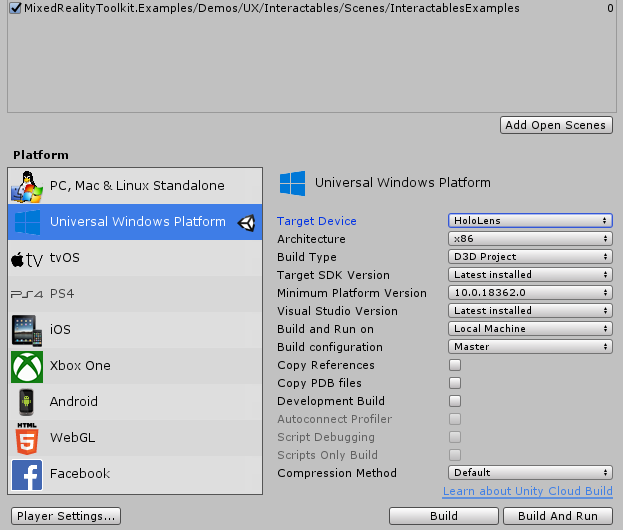Uncheck the InteractablesExamples scene checkbox

(x=15, y=8)
